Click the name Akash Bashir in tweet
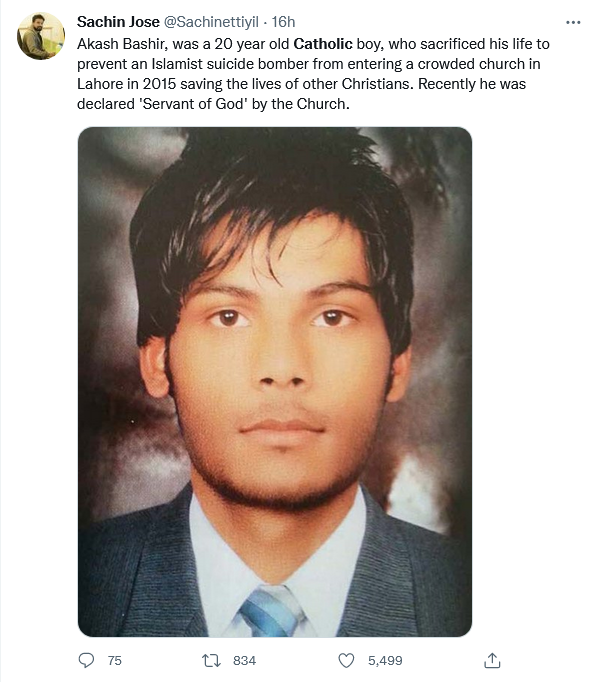The width and height of the screenshot is (598, 682). [x=122, y=44]
